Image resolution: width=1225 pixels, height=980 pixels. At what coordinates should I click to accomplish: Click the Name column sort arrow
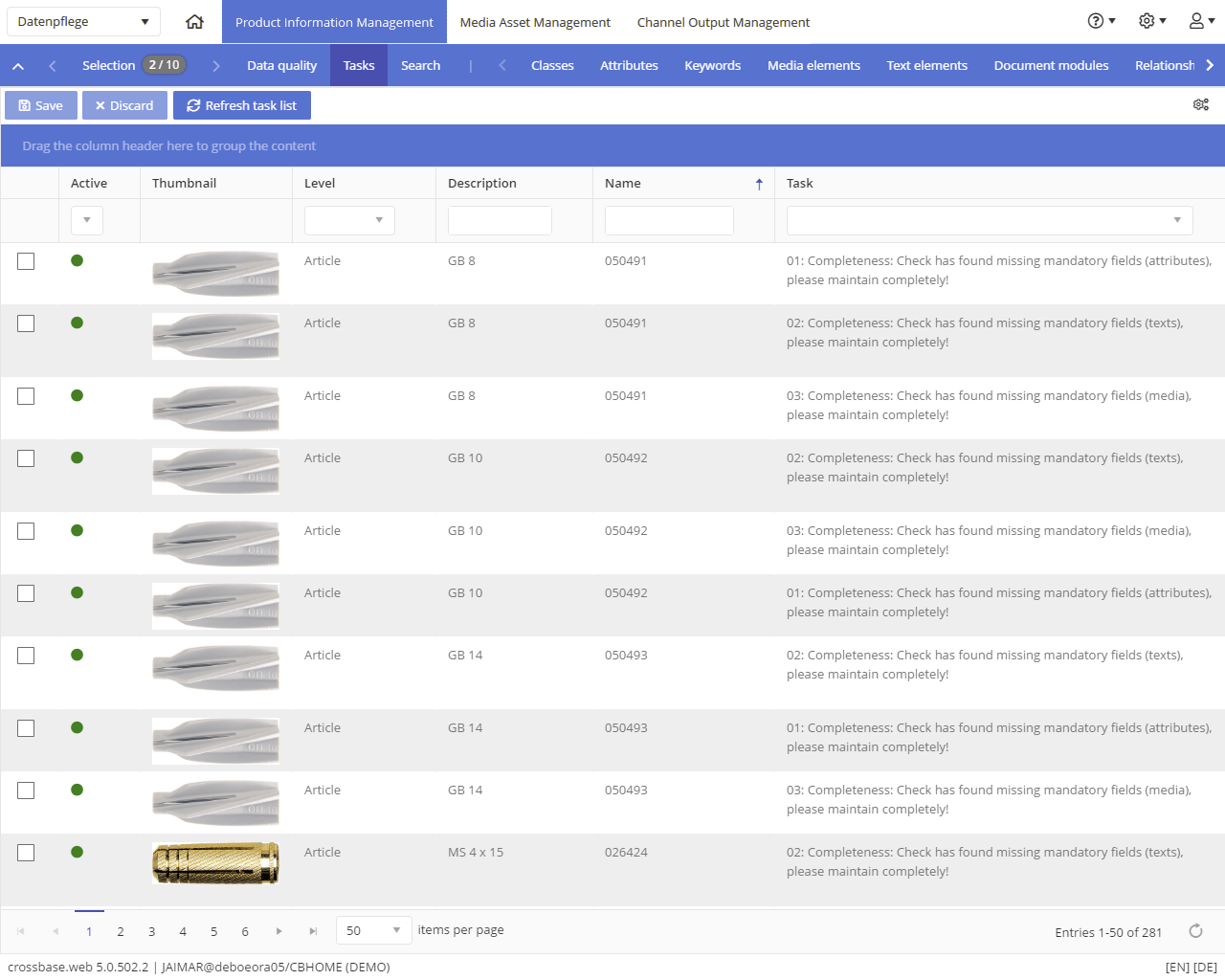click(759, 184)
